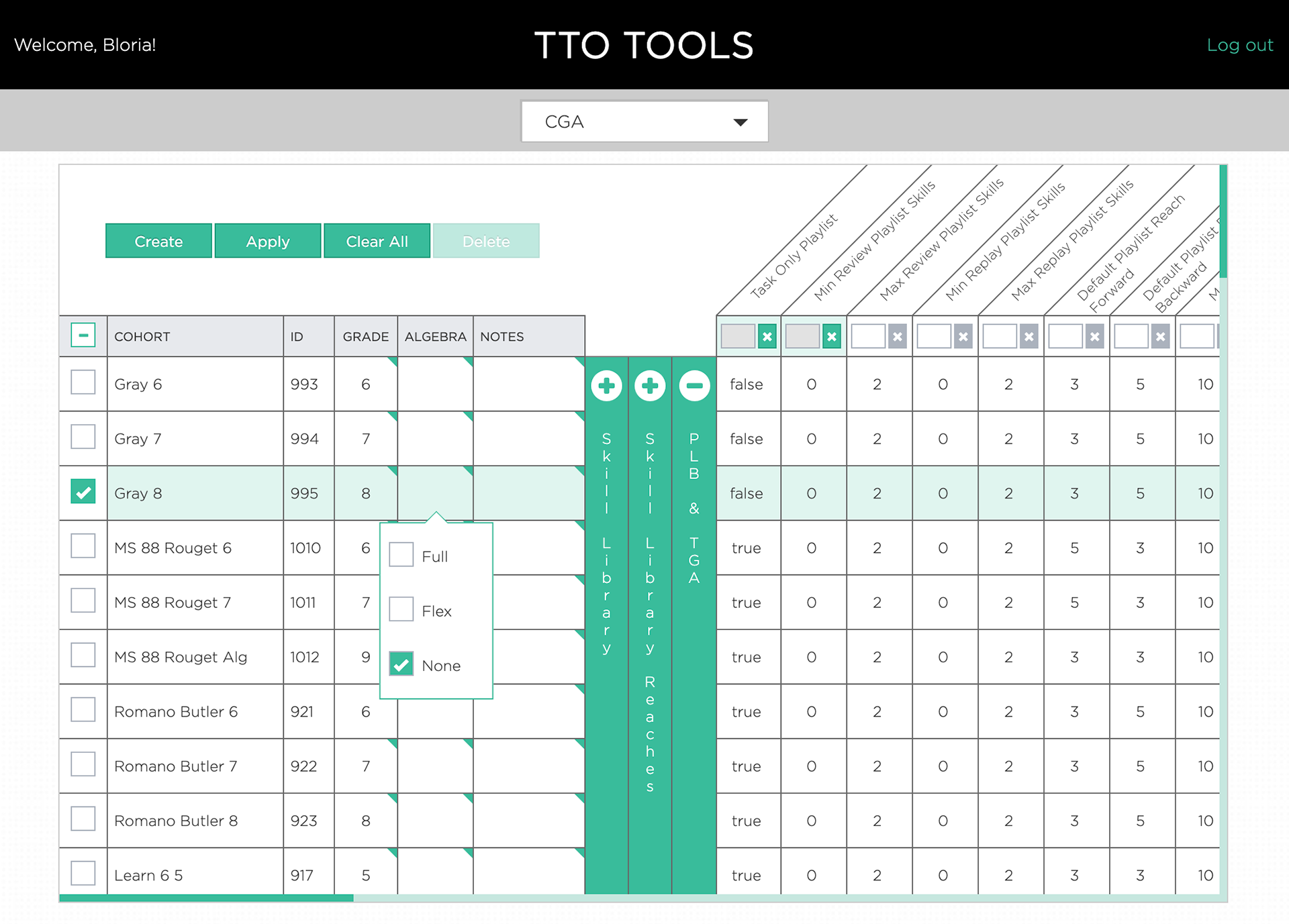Click the vertical scrollbar thumb
Screen dimensions: 1289x924
tap(1223, 221)
